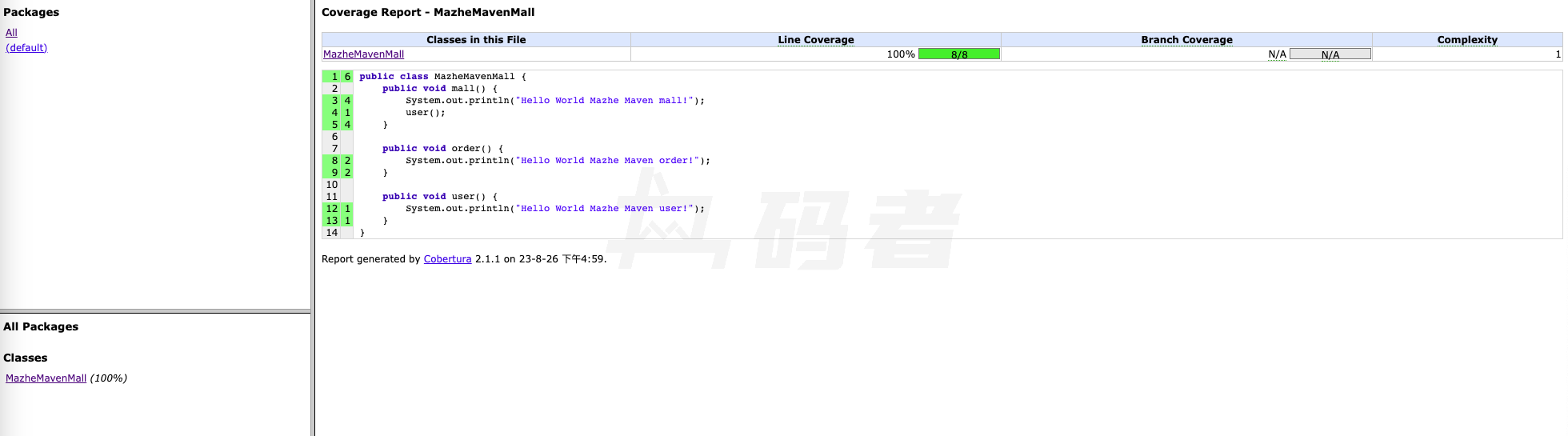Click the "Coverage Report - MazheMavenMall" heading
Viewport: 1568px width, 436px height.
(428, 13)
